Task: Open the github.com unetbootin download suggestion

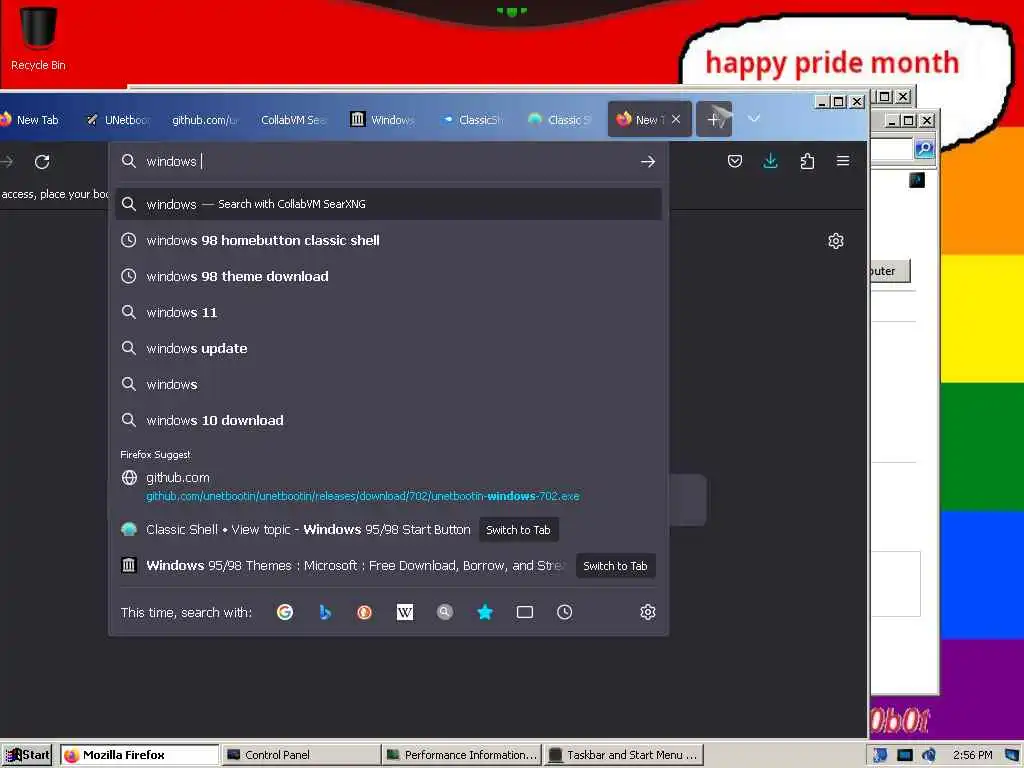Action: point(389,487)
